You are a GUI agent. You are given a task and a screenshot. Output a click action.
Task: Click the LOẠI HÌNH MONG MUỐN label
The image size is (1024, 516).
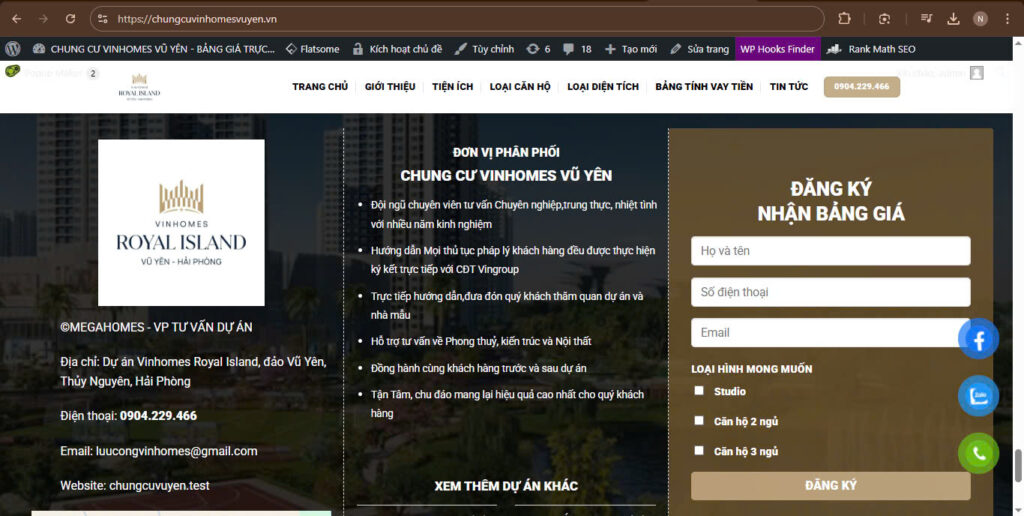752,369
